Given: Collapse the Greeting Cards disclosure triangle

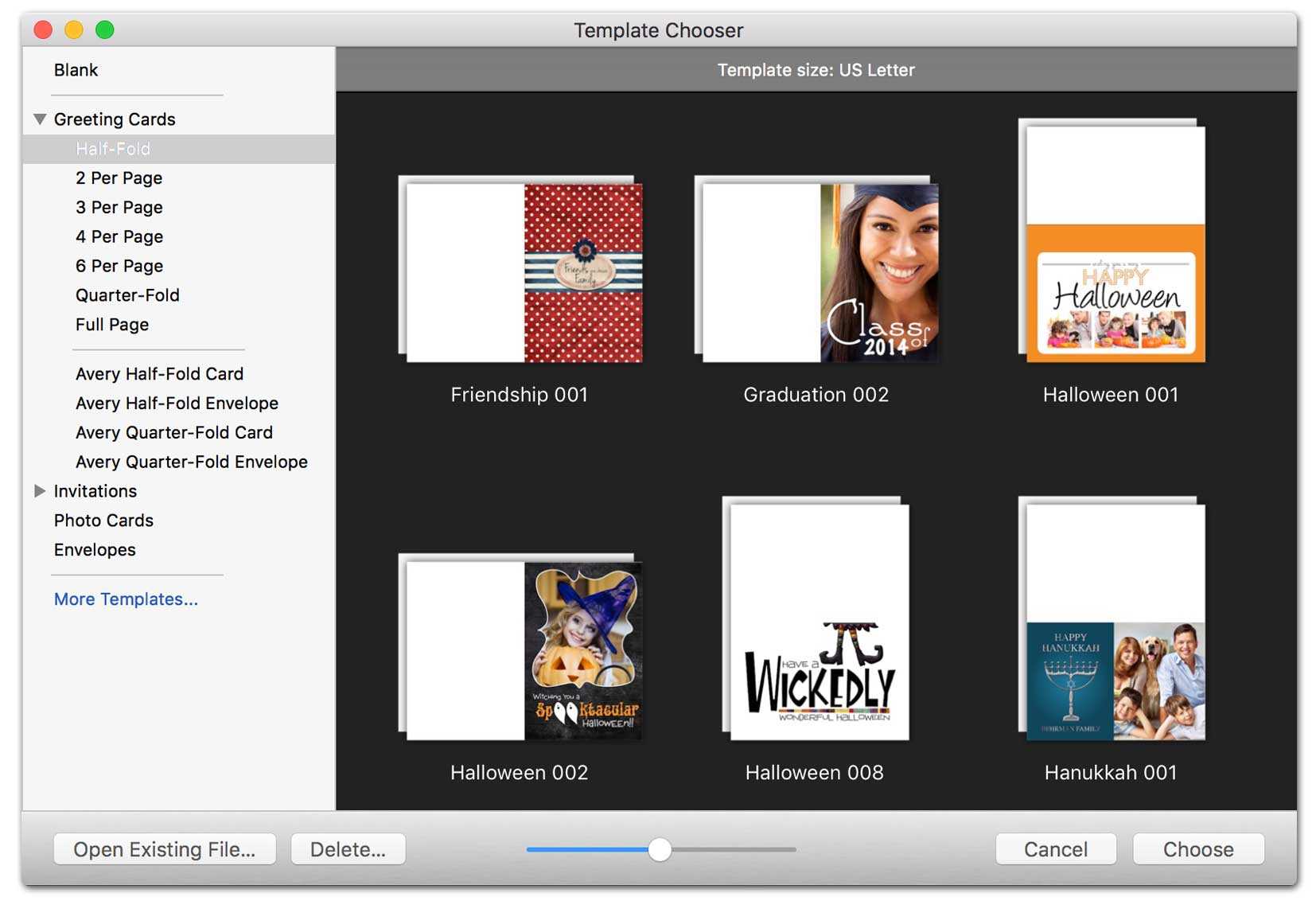Looking at the screenshot, I should pos(40,119).
